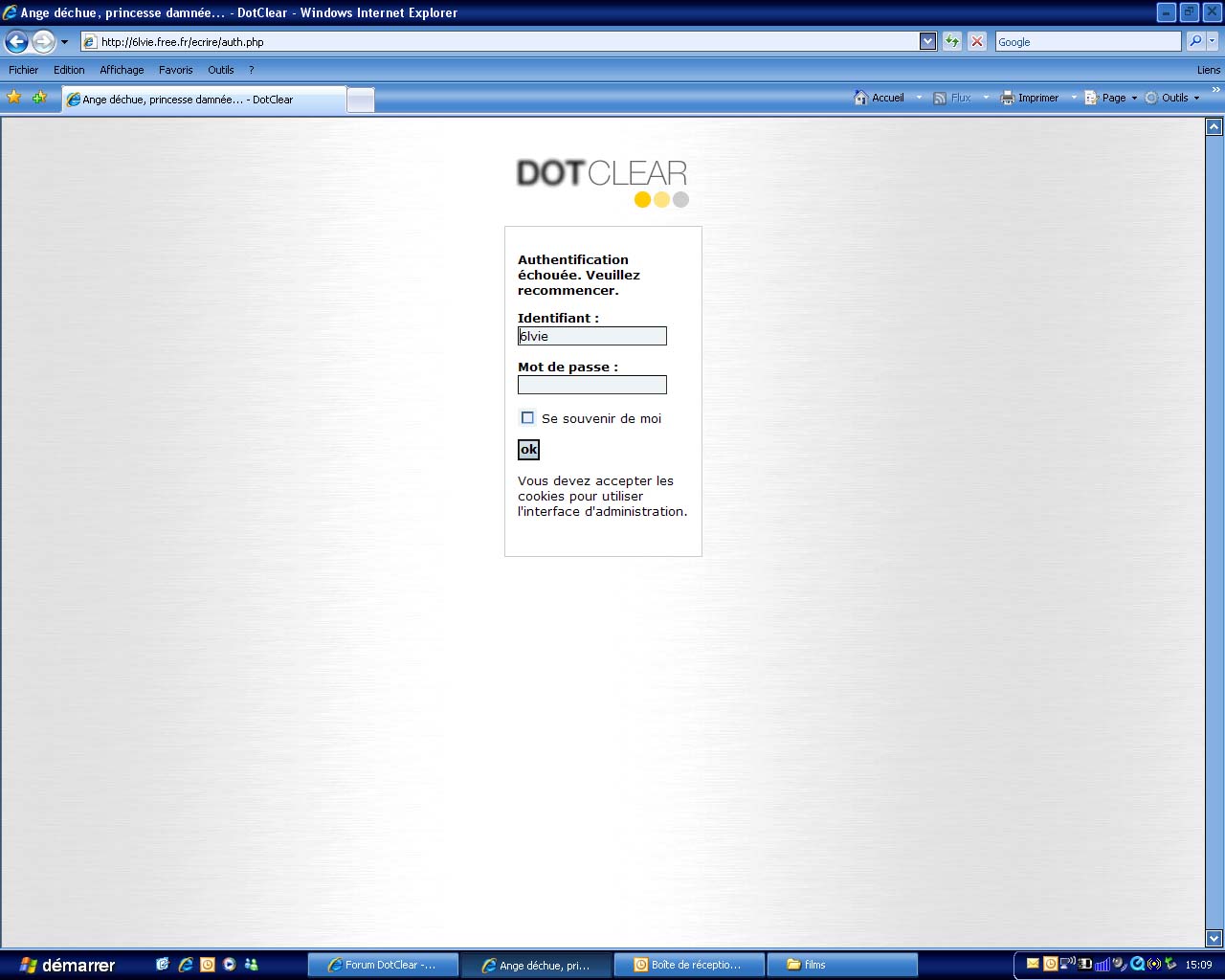
Task: Switch to films folder taskbar window
Action: pyautogui.click(x=843, y=965)
